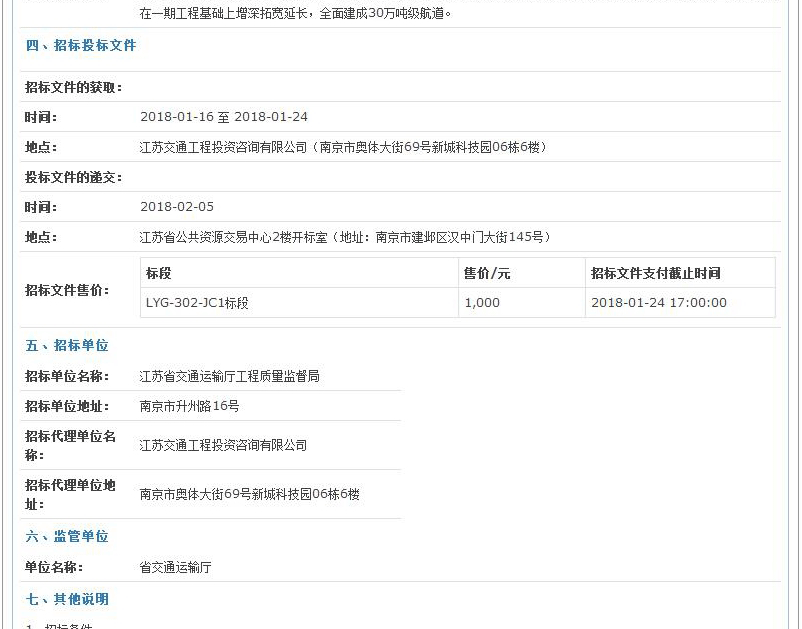Click the 投标文件的递交 label

tap(73, 177)
